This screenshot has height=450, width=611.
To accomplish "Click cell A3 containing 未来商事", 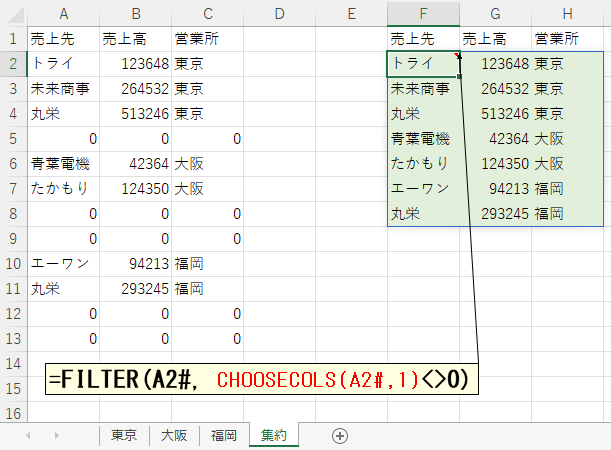I will point(64,89).
